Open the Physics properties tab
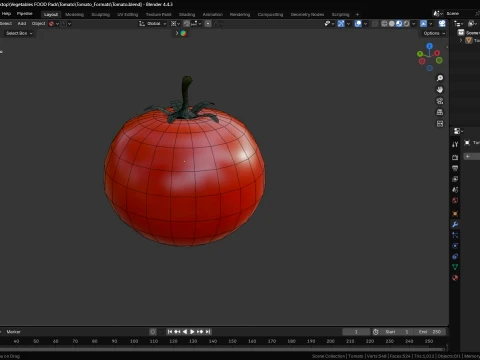 click(455, 246)
